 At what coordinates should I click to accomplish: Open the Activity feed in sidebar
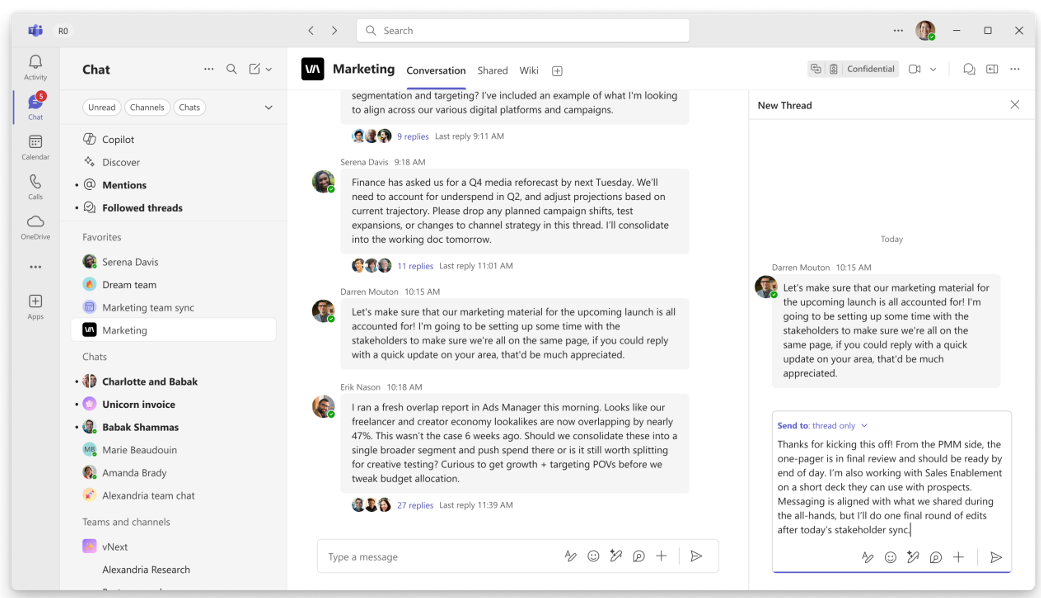[x=35, y=68]
